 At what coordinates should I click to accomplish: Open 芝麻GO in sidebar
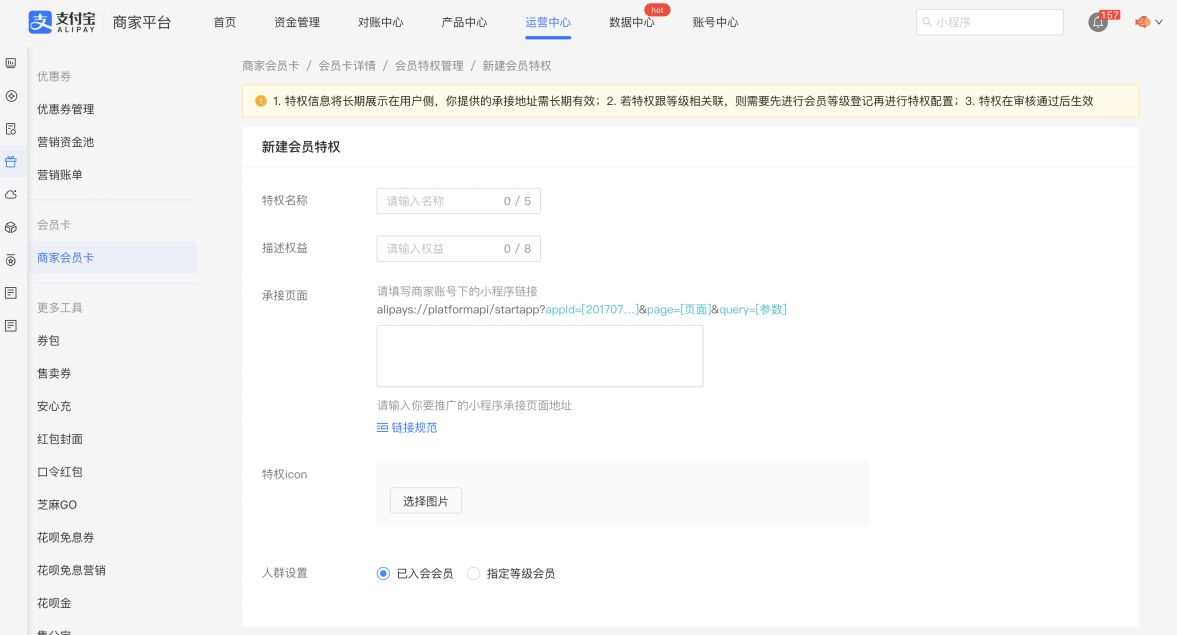pos(57,504)
